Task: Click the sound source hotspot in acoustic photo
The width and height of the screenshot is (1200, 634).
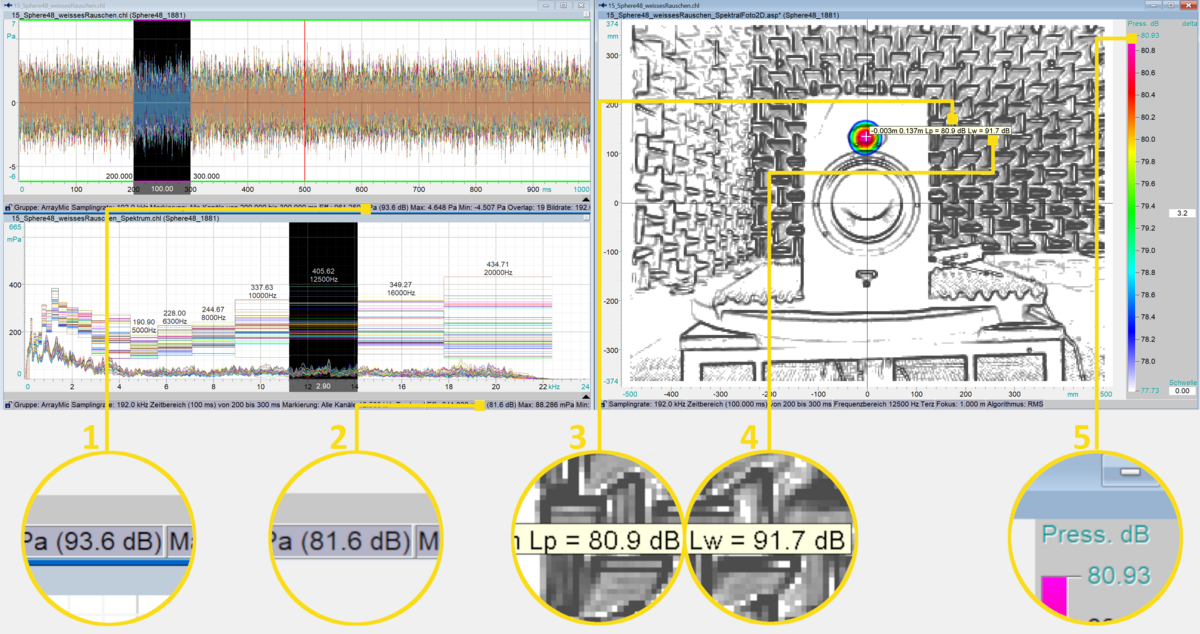Action: tap(861, 137)
